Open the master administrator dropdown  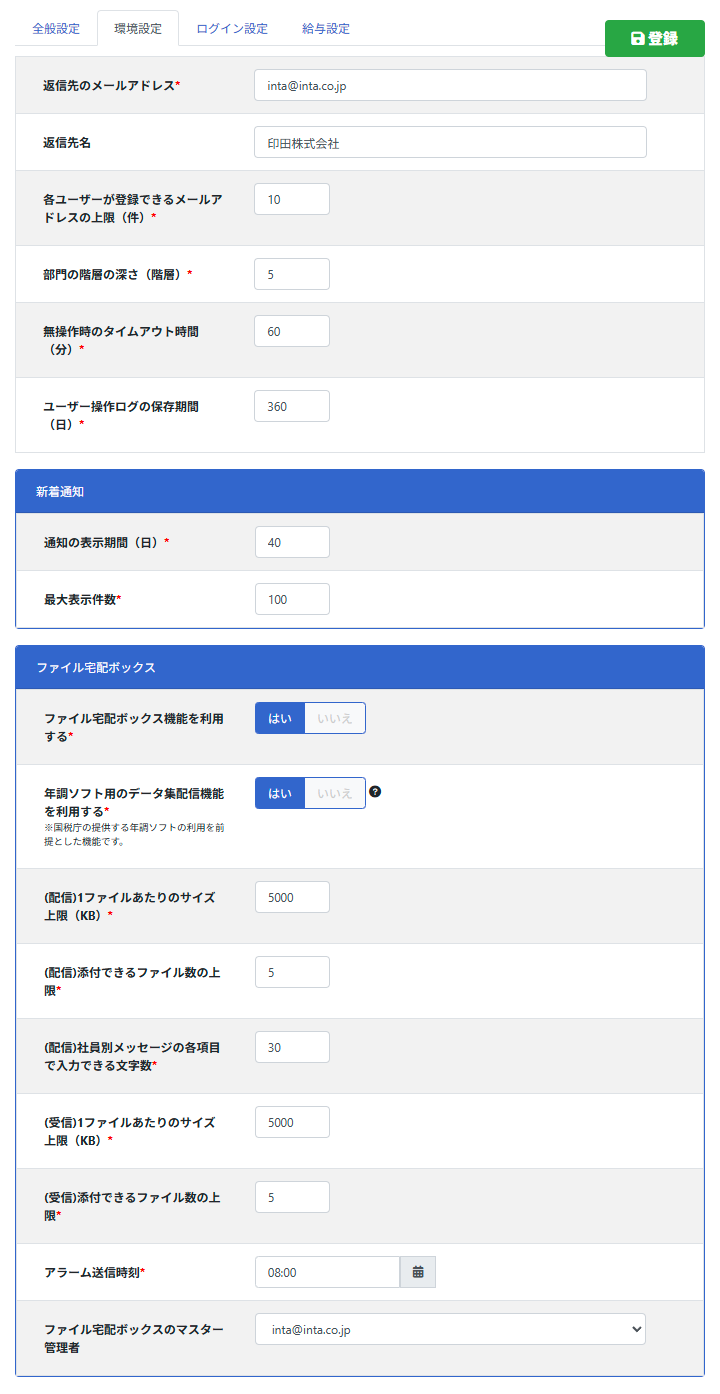pos(450,1329)
